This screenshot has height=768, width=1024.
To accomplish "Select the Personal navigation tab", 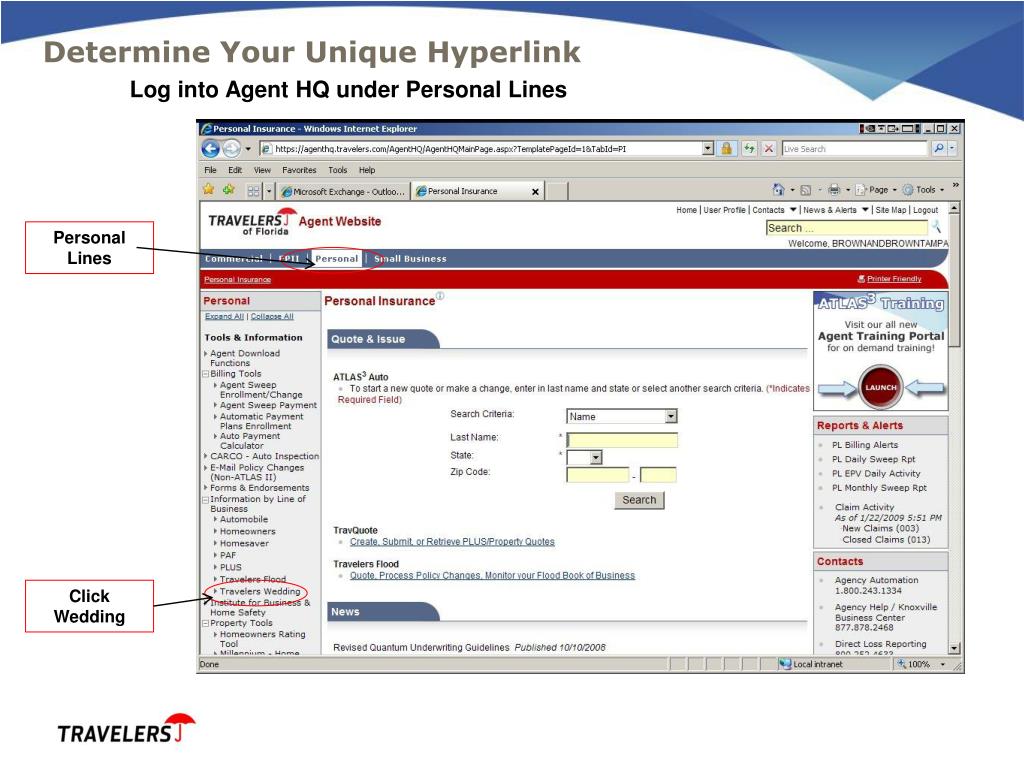I will coord(336,259).
